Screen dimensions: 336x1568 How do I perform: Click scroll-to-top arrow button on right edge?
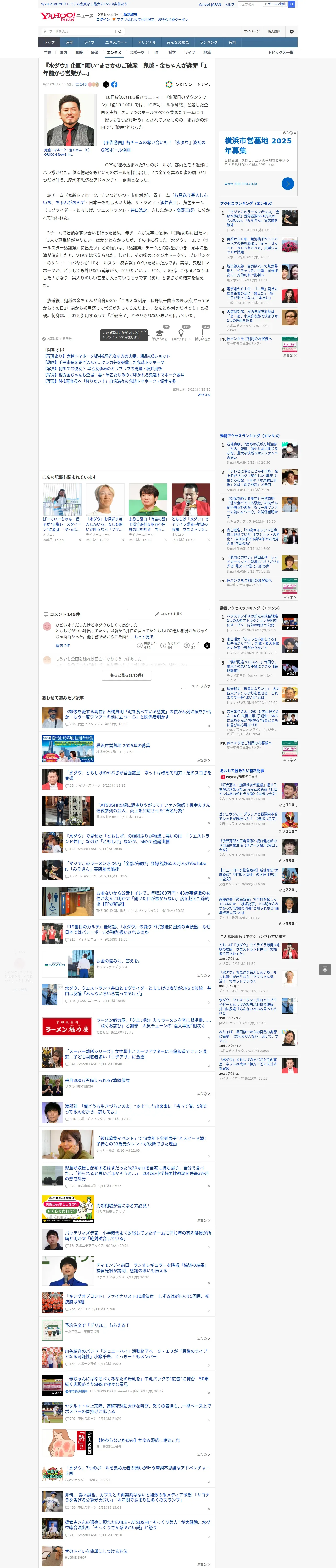(x=324, y=969)
